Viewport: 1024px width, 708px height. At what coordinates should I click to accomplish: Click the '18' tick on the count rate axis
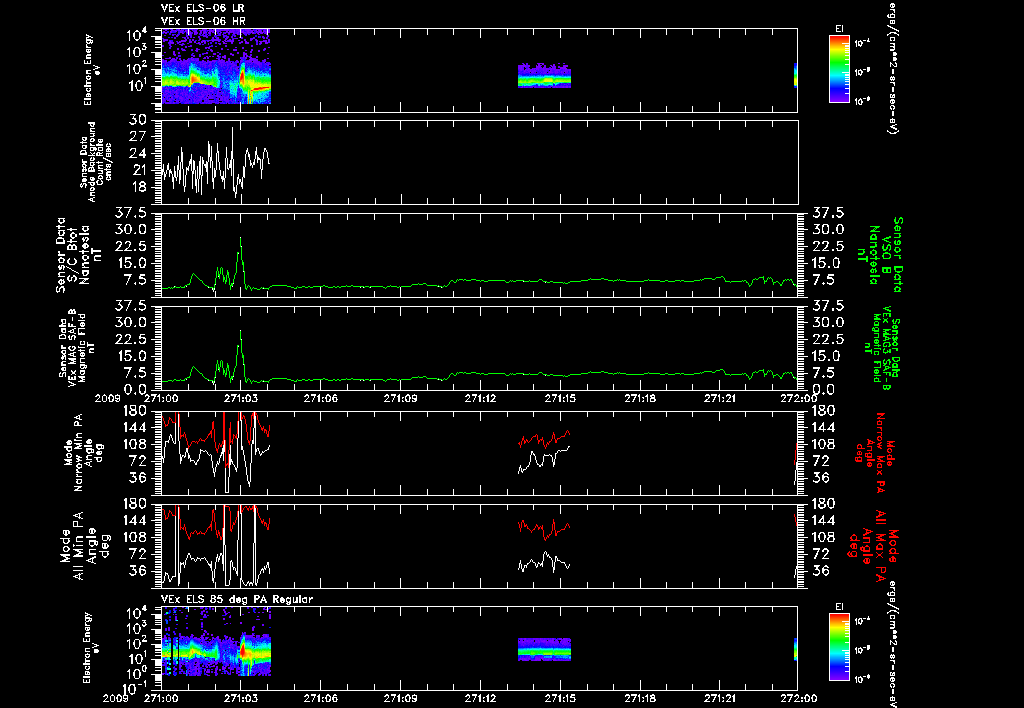click(x=138, y=187)
